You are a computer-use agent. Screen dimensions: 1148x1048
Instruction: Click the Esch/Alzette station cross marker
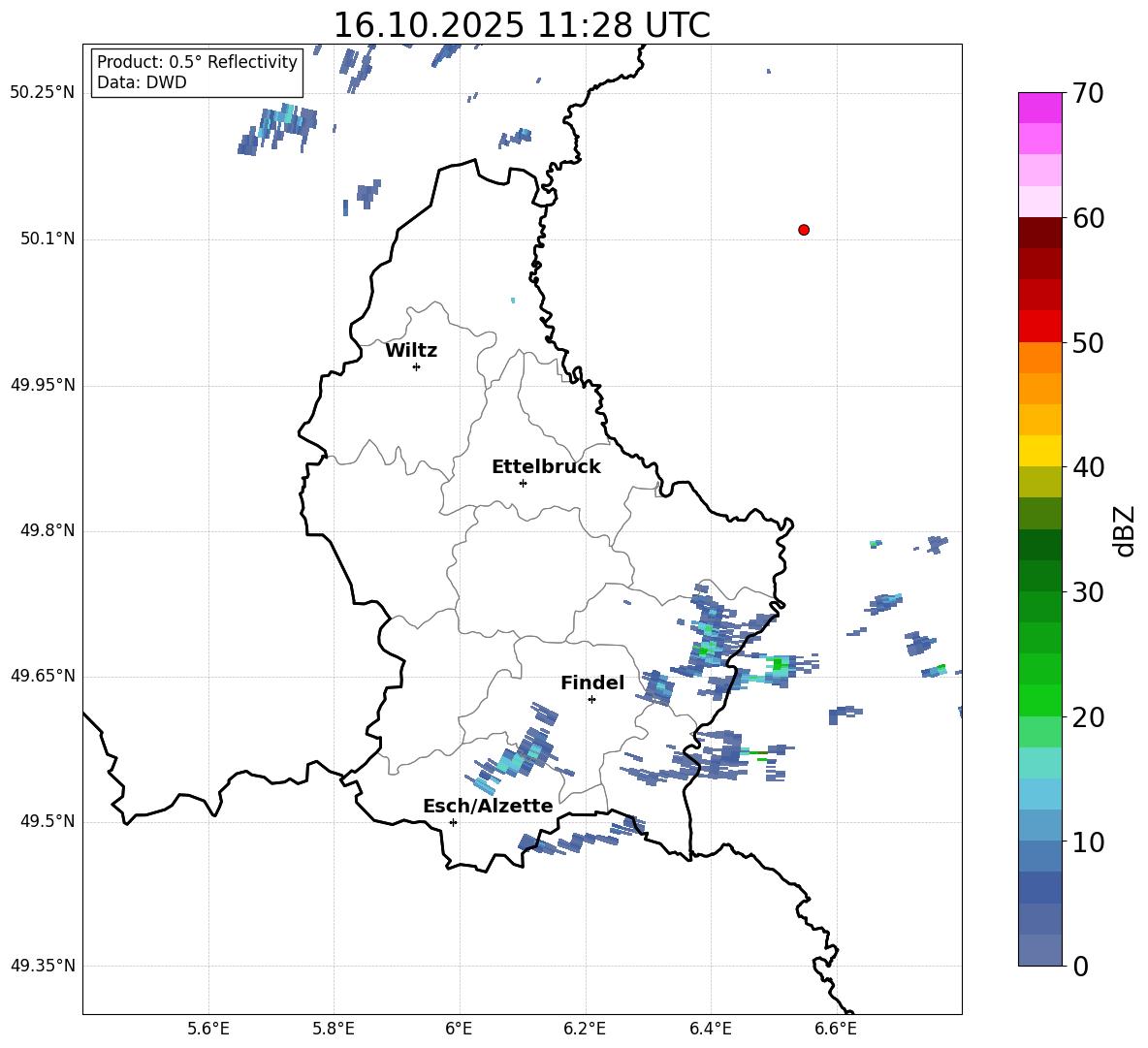click(x=453, y=822)
